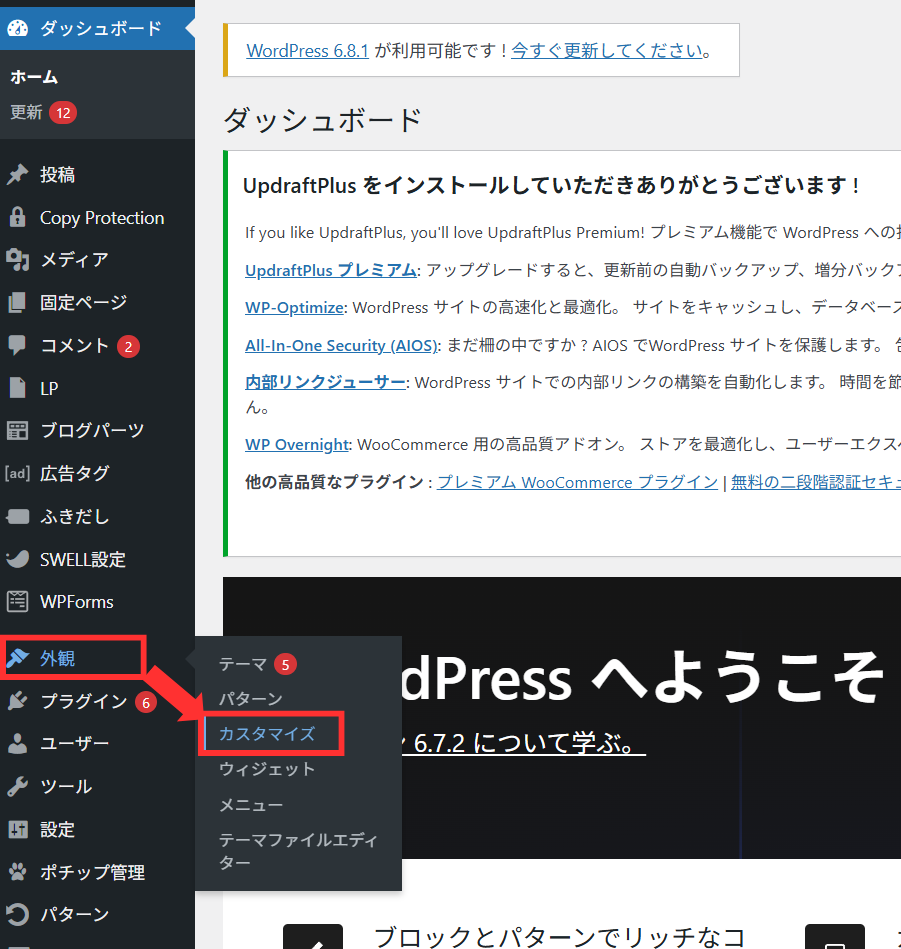Click the comment bubble icon beside コメント
This screenshot has height=949, width=901.
point(17,345)
